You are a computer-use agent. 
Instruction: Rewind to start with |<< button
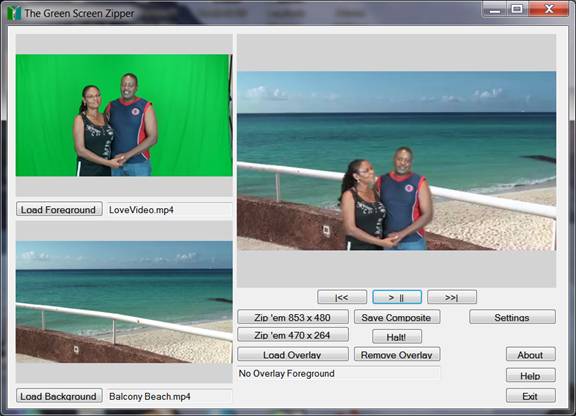(342, 297)
